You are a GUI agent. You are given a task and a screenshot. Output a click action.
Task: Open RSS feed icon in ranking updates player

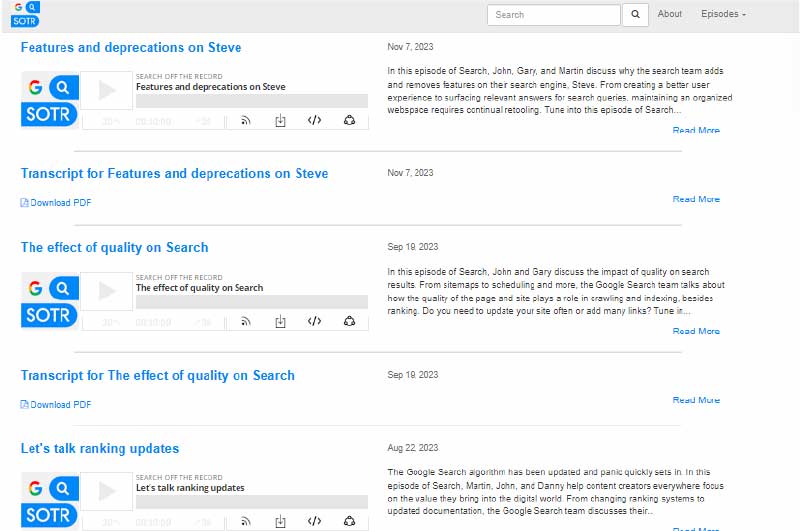[245, 522]
